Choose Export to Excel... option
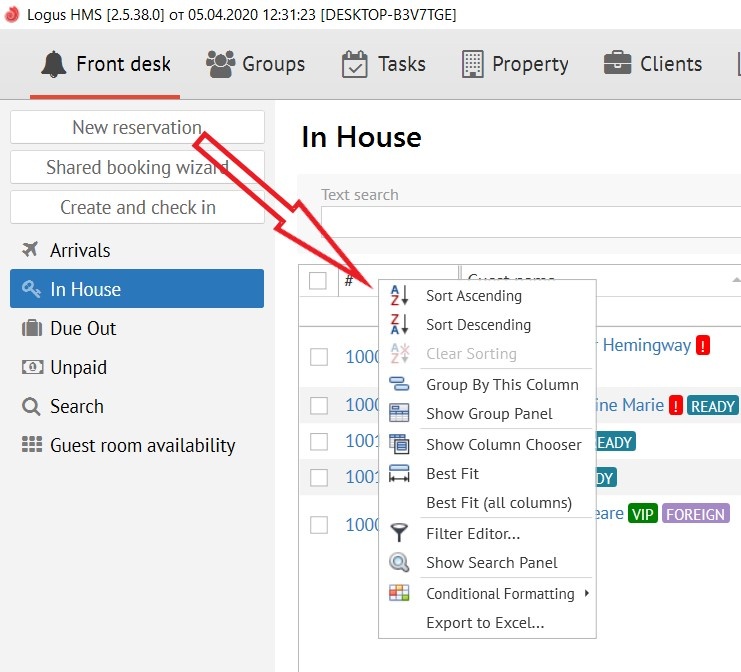 point(487,622)
